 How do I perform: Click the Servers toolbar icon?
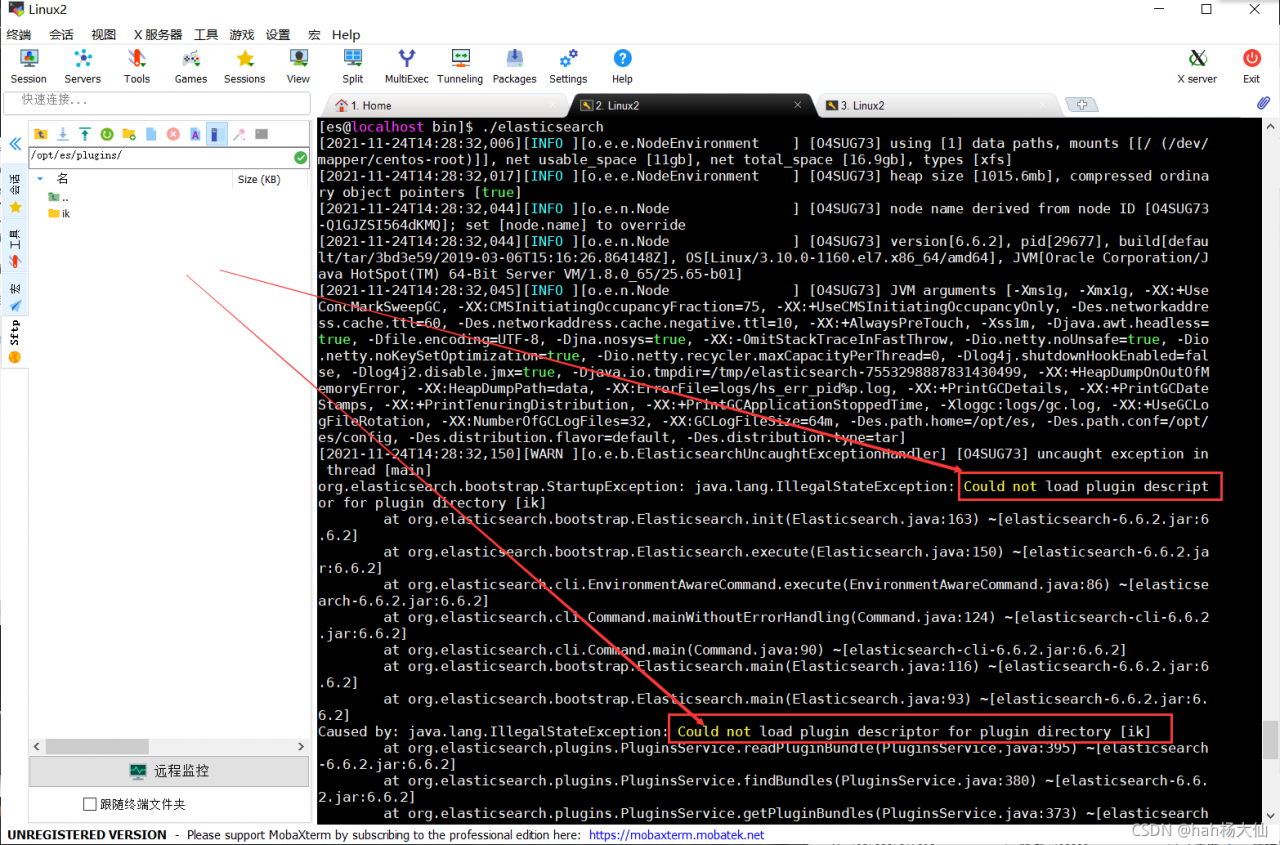[82, 67]
